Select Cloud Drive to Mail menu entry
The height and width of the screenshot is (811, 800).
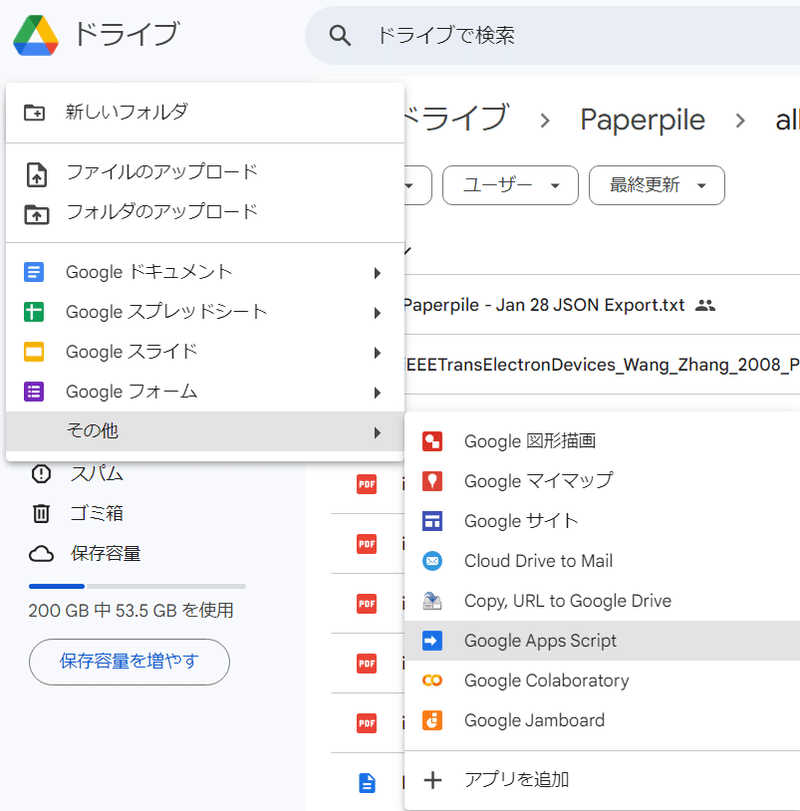(x=602, y=561)
